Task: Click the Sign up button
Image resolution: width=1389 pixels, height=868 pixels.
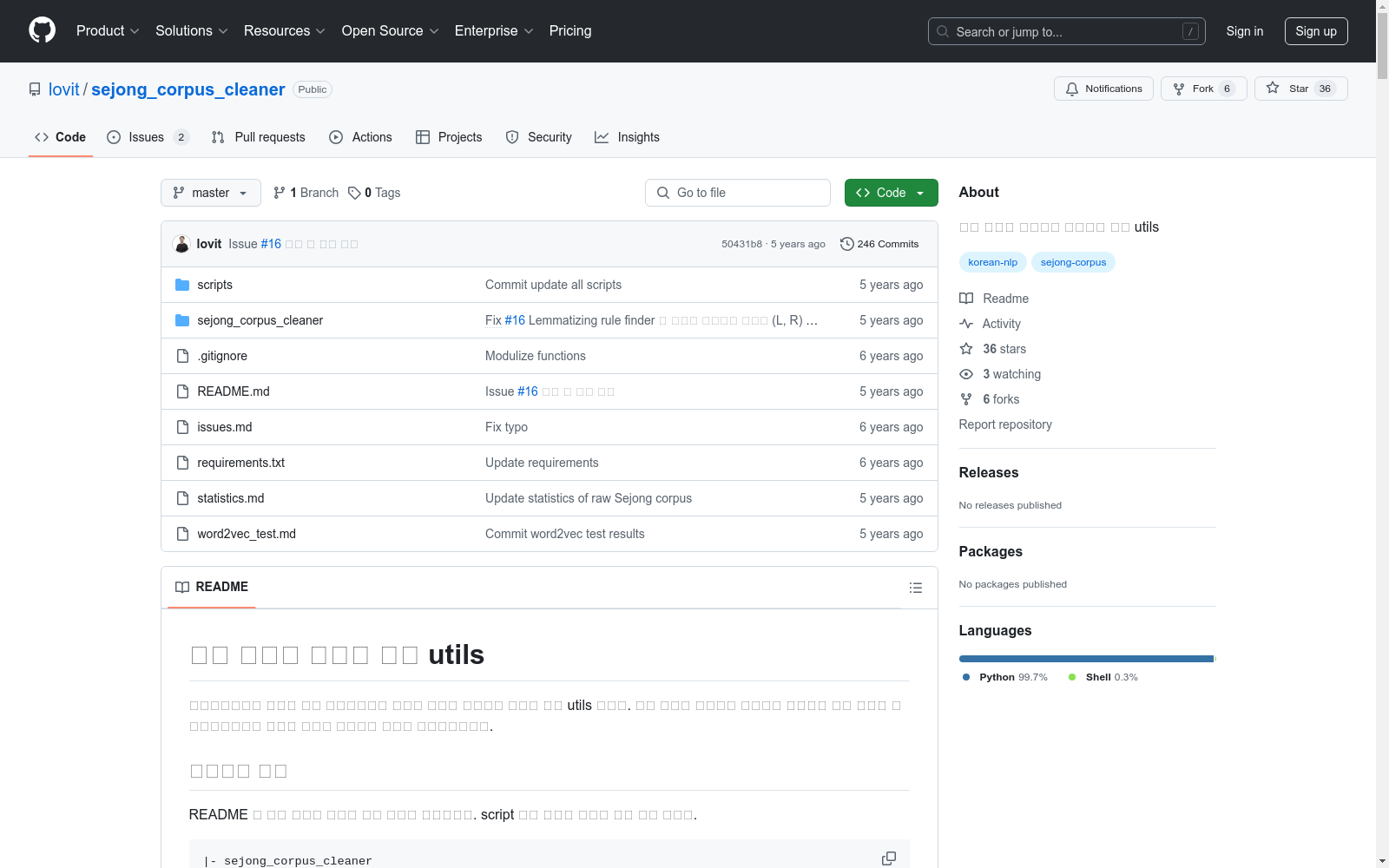Action: [1316, 31]
